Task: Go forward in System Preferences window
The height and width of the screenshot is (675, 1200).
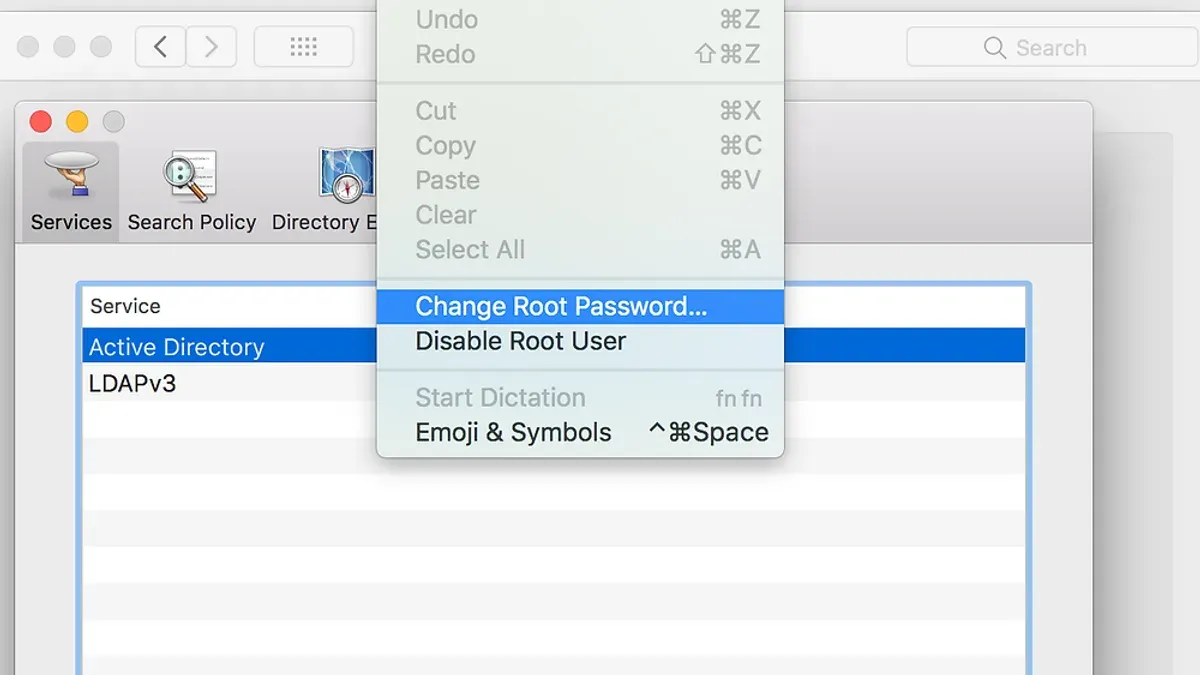Action: click(x=211, y=47)
